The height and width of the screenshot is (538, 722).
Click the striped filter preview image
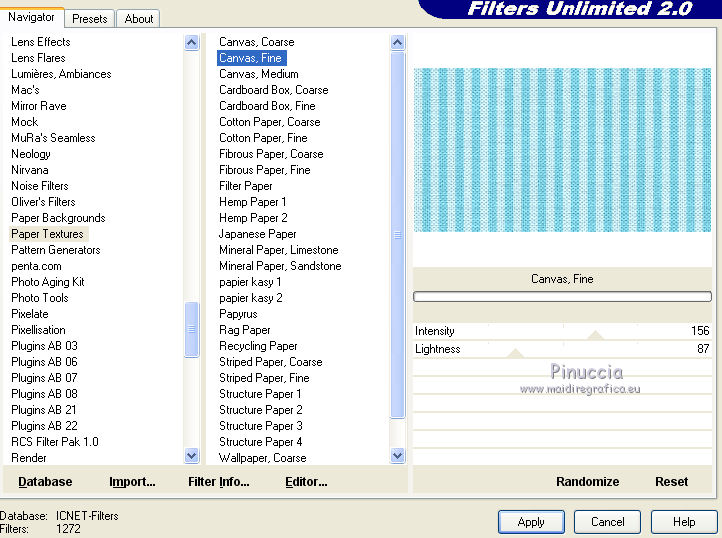coord(562,150)
